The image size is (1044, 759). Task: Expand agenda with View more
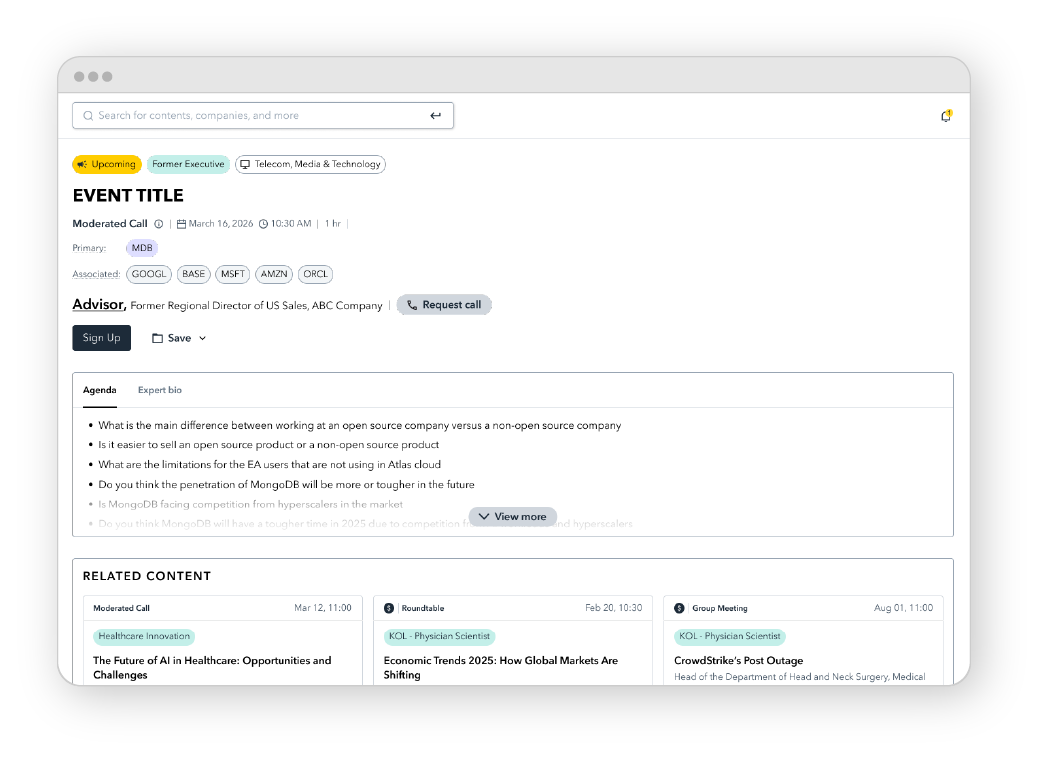click(x=513, y=517)
